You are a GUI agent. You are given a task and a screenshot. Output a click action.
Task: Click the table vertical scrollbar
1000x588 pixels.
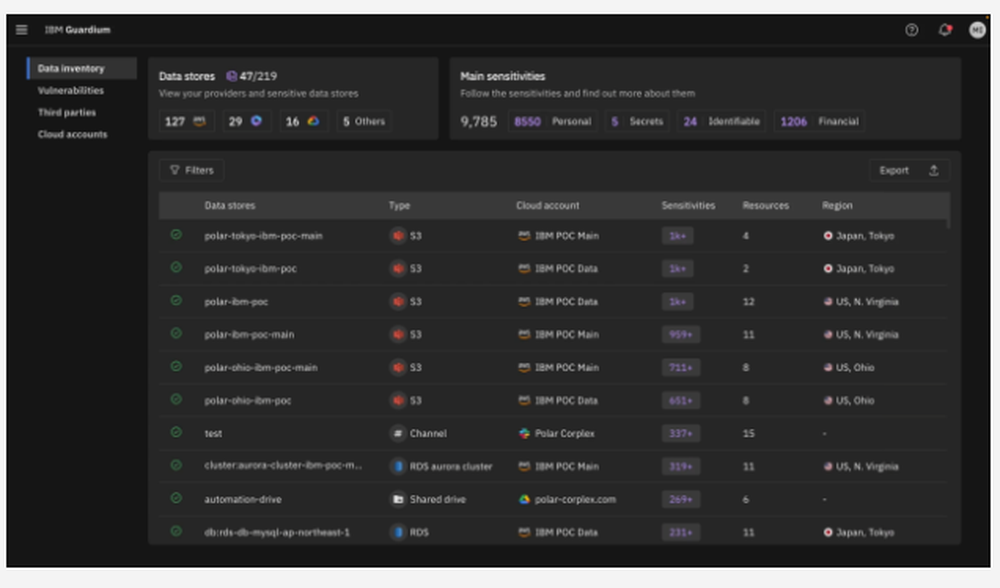coord(949,210)
